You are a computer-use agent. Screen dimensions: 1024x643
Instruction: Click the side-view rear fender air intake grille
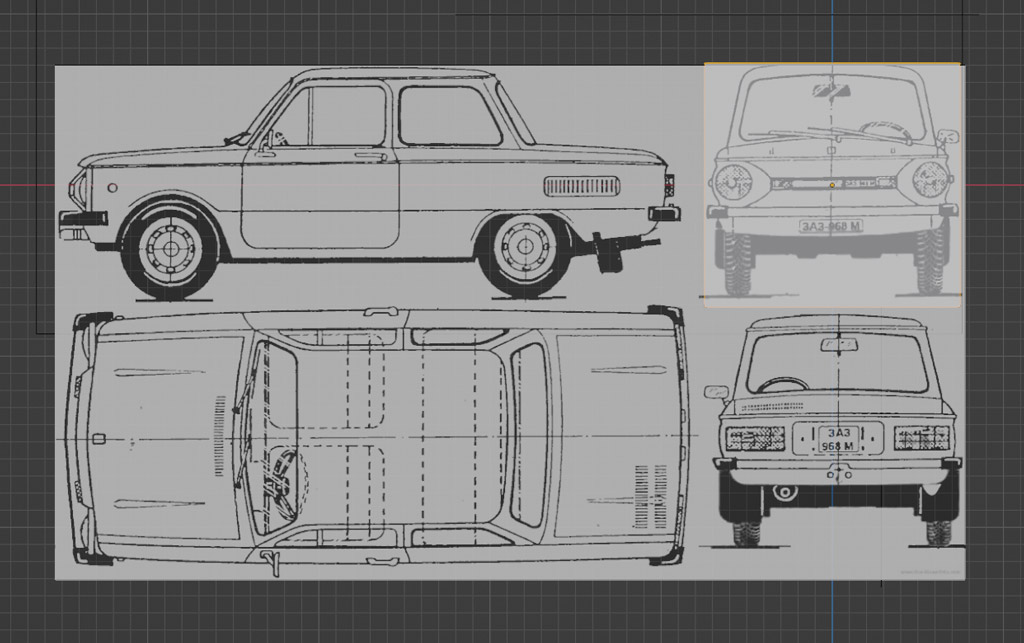582,186
